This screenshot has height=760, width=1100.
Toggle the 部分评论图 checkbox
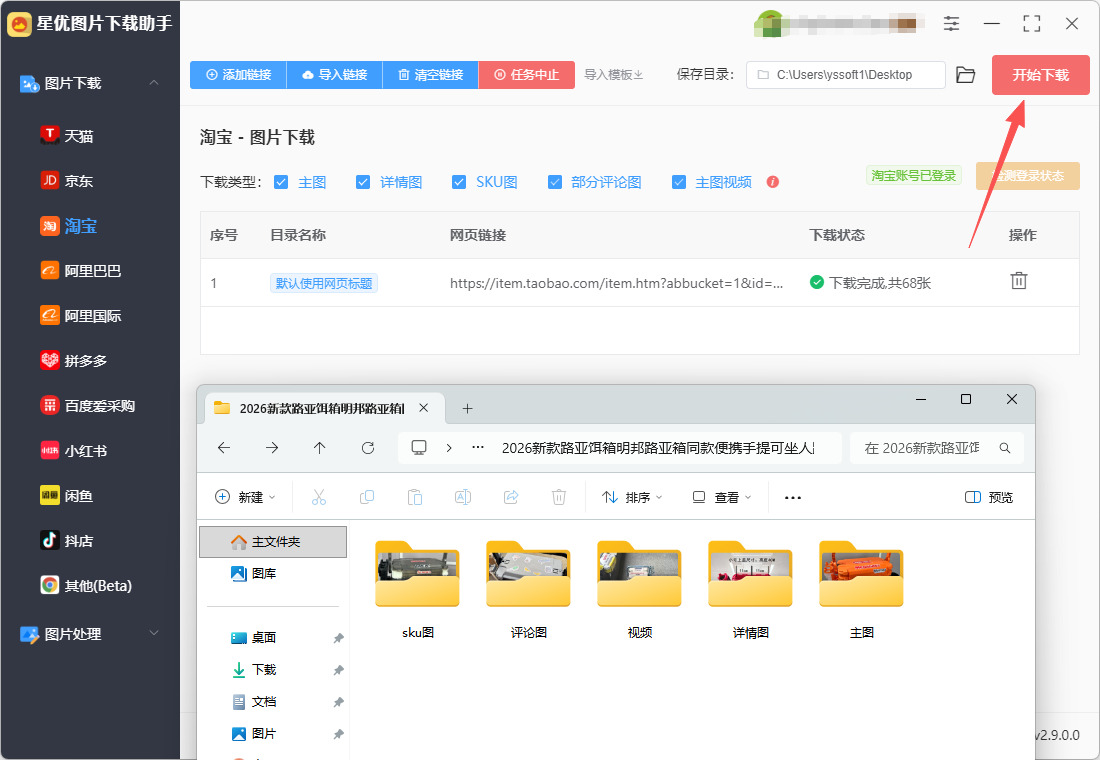555,182
